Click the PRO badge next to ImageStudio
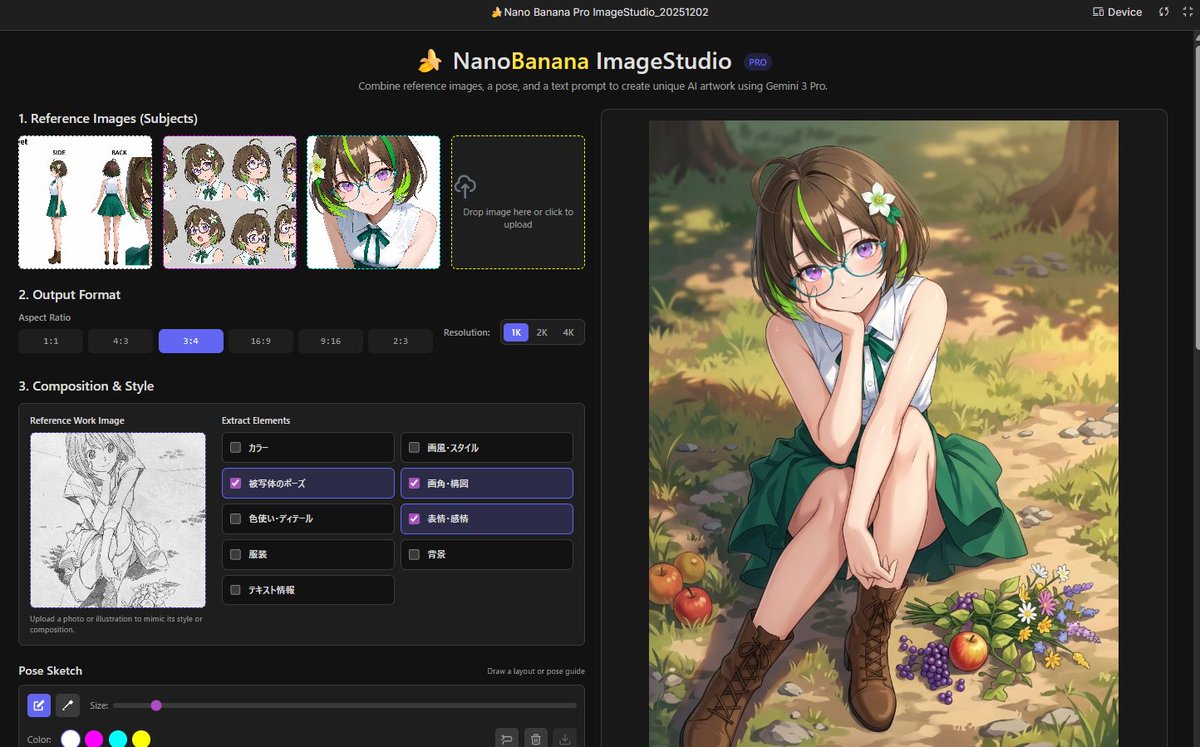The height and width of the screenshot is (747, 1200). tap(758, 62)
